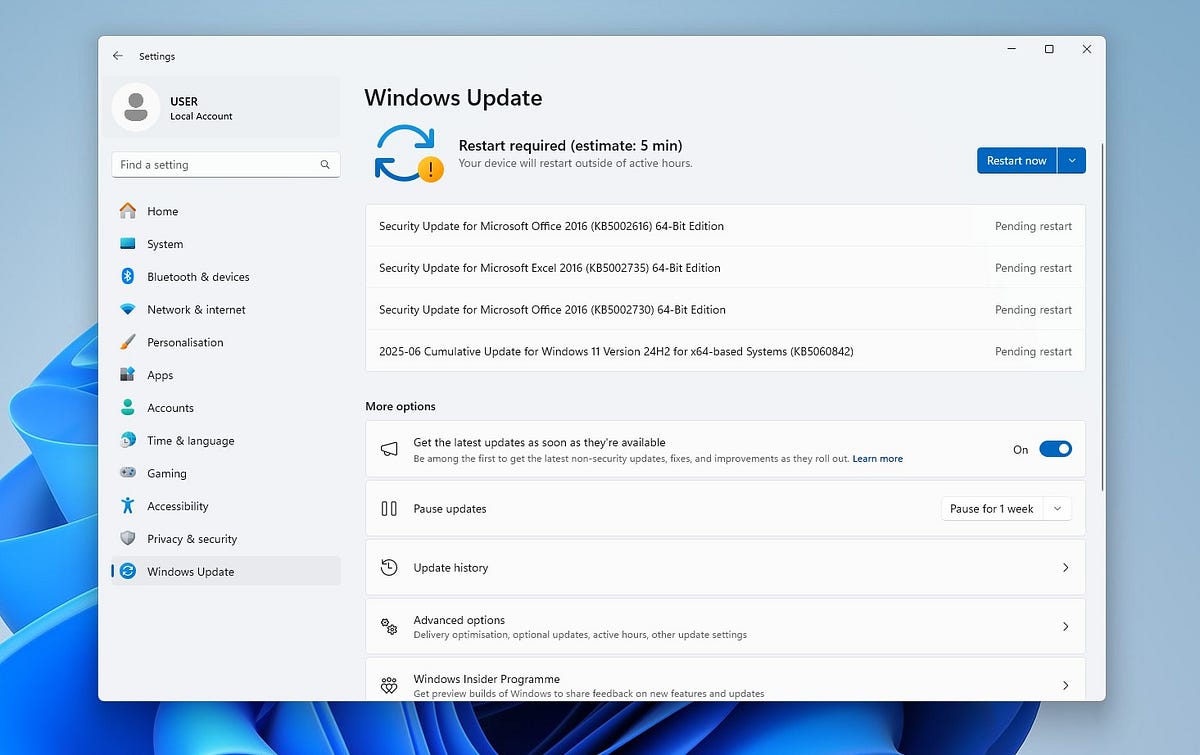Open Accessibility via its figure icon
The height and width of the screenshot is (755, 1200).
(x=127, y=506)
